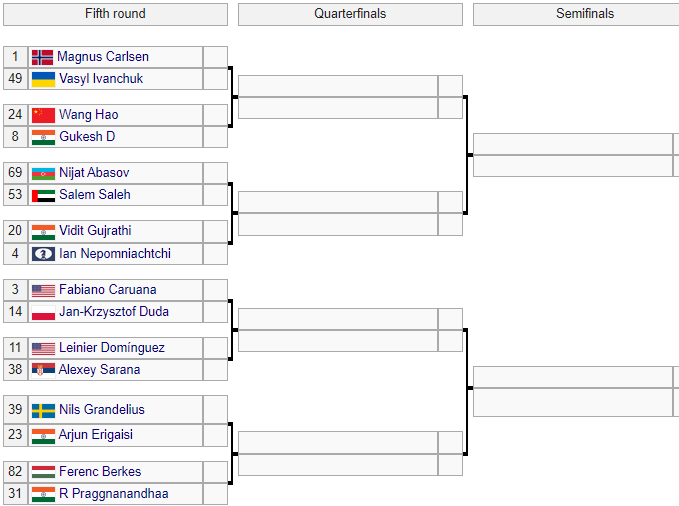Click the Quarterfinals column header
This screenshot has height=506, width=679.
pos(350,14)
